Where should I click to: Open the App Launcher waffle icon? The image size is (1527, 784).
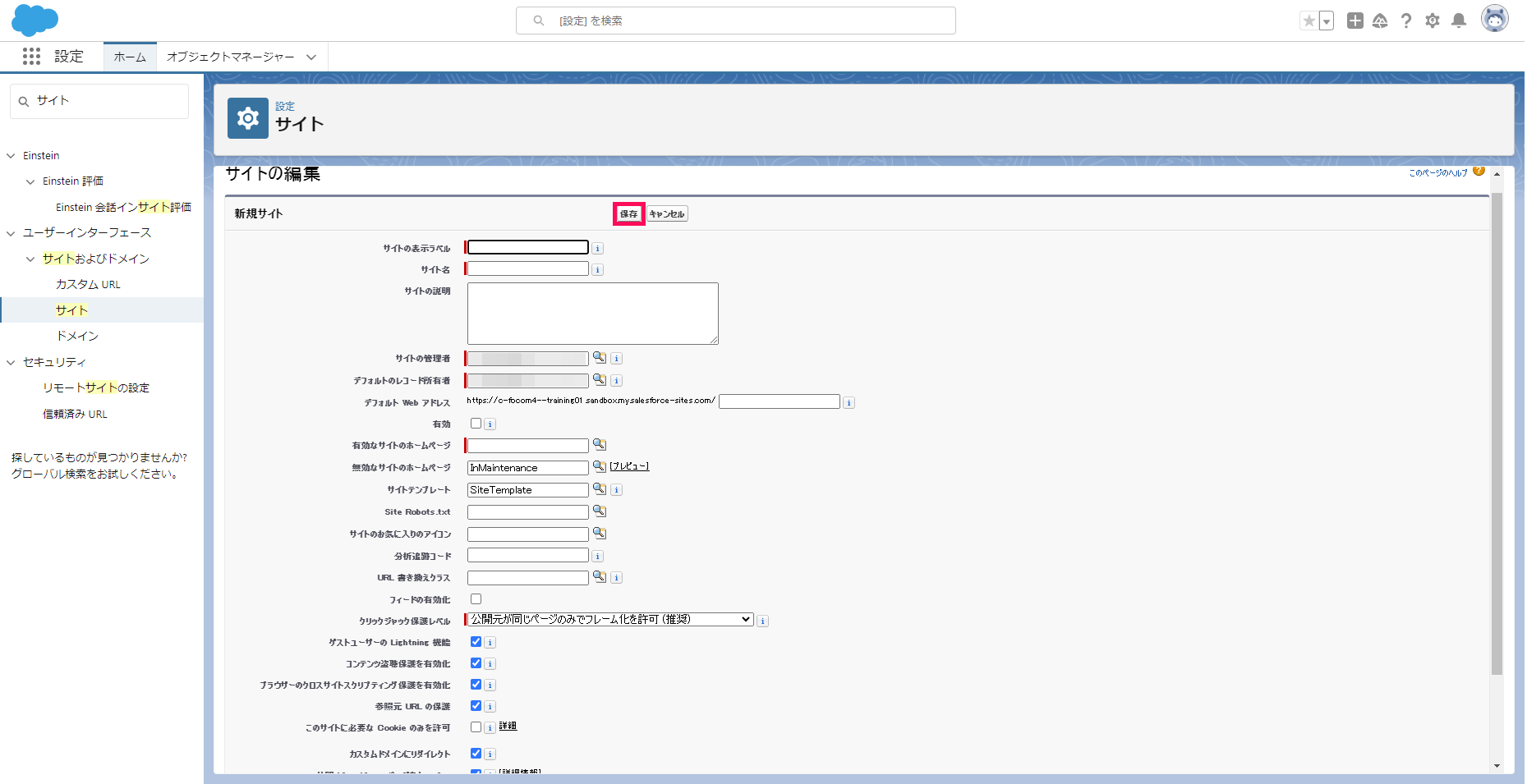(31, 56)
